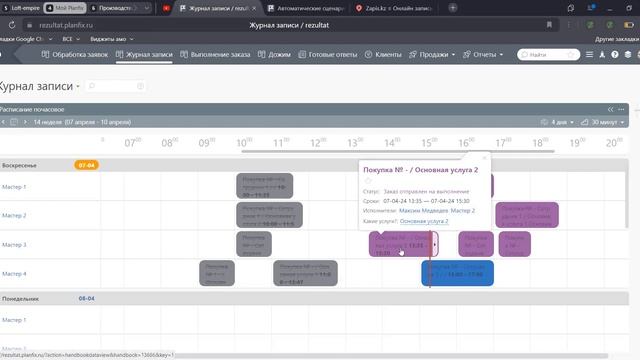Image resolution: width=640 pixels, height=360 pixels.
Task: Click the star icon in the popup
Action: [368, 181]
